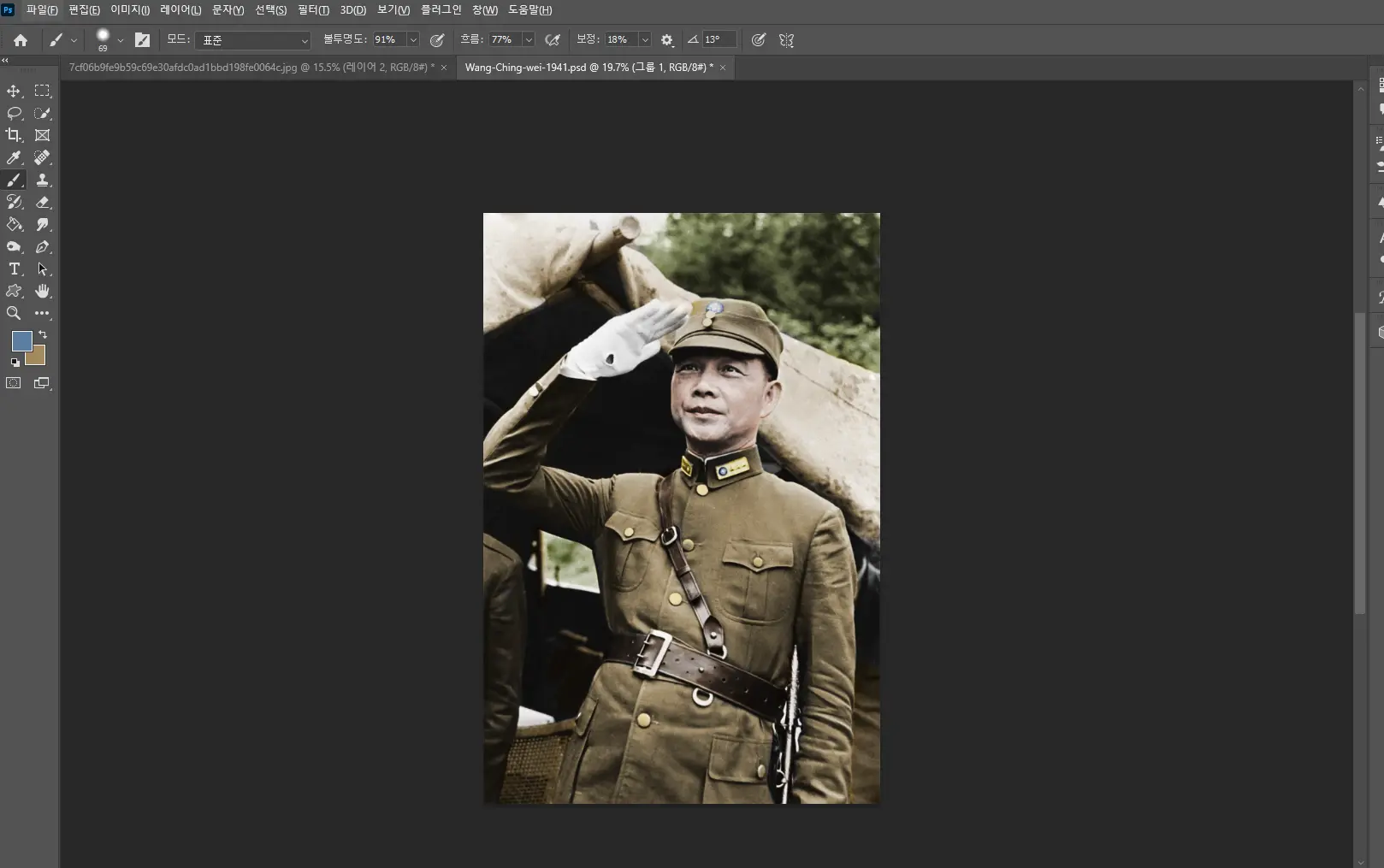The height and width of the screenshot is (868, 1384).
Task: Open the 필터(T) menu
Action: pos(313,10)
